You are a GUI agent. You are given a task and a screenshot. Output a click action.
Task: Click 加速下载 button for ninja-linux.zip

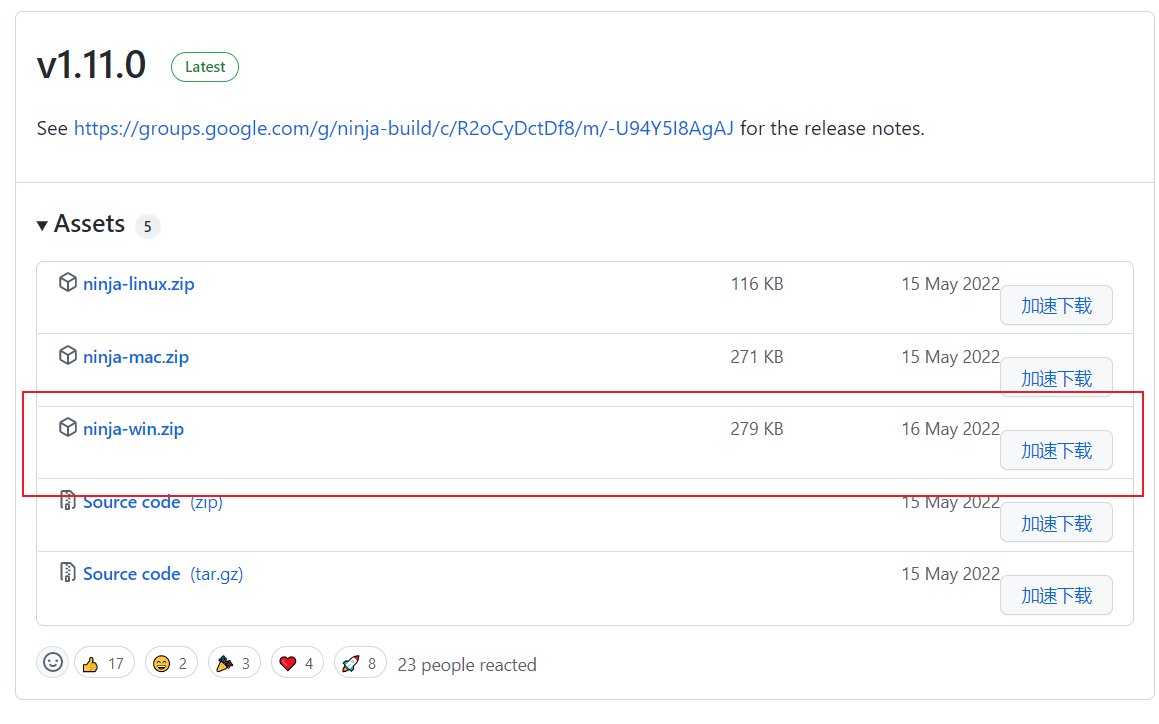click(1056, 305)
